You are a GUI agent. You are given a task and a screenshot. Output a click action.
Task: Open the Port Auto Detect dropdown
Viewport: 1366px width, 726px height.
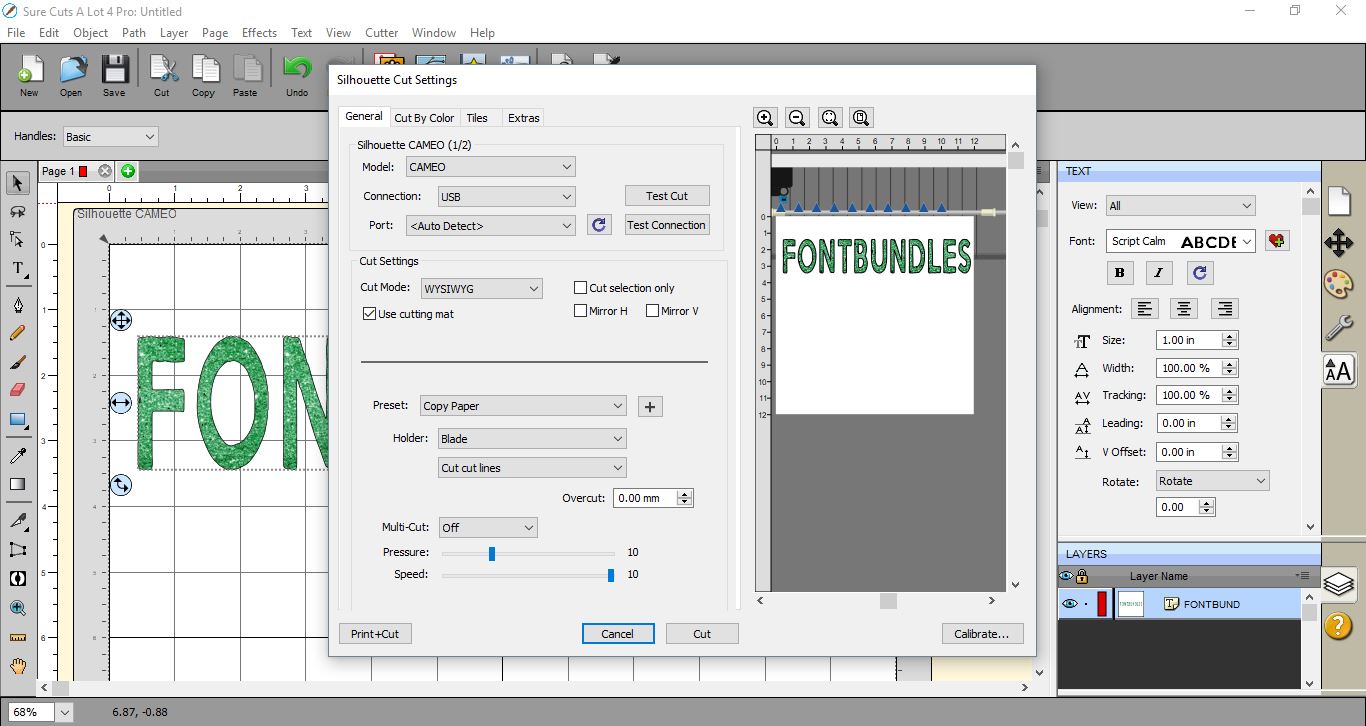click(490, 226)
